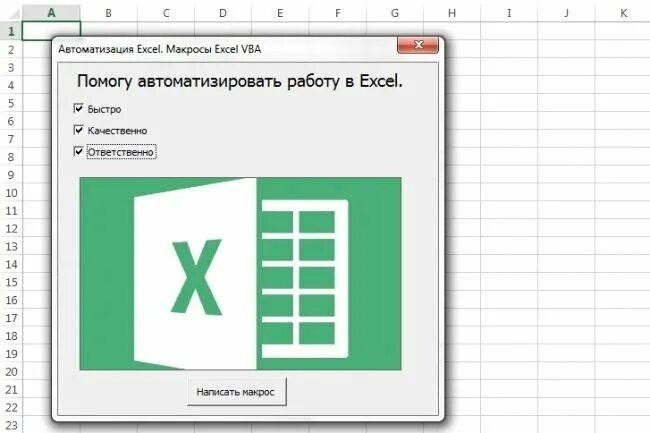Select column E header
Image resolution: width=650 pixels, height=433 pixels.
(280, 13)
